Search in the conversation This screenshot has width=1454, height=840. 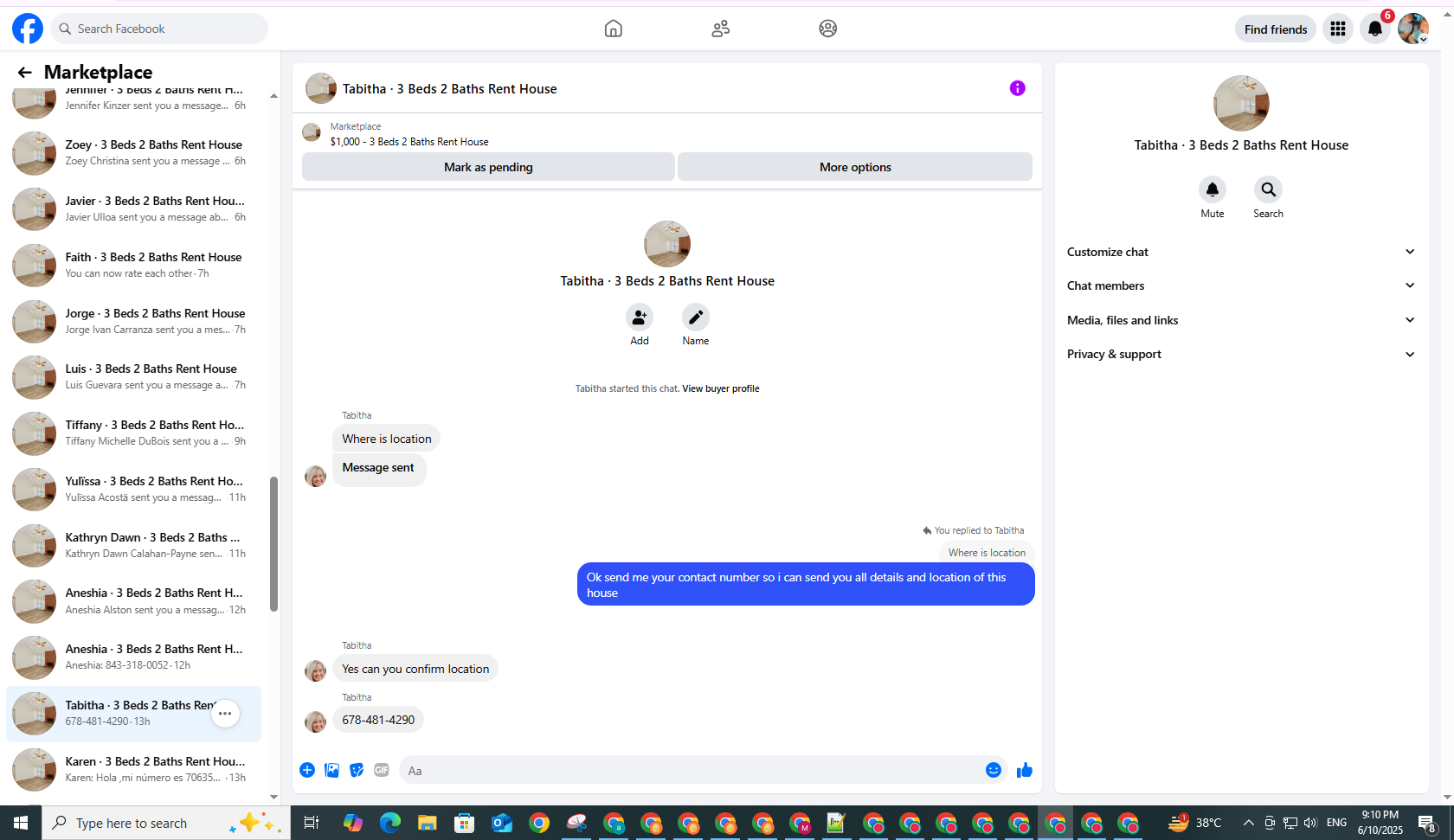click(x=1268, y=189)
